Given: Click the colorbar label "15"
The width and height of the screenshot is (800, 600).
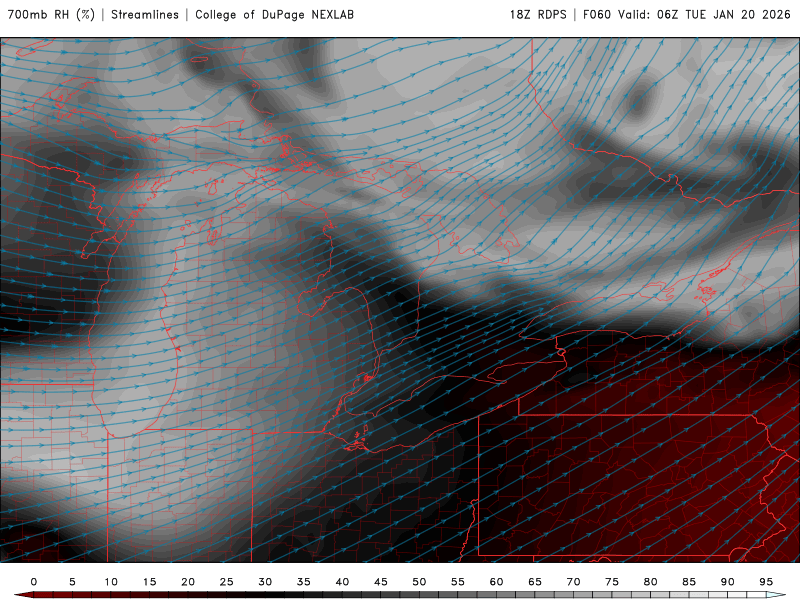Looking at the screenshot, I should (149, 582).
